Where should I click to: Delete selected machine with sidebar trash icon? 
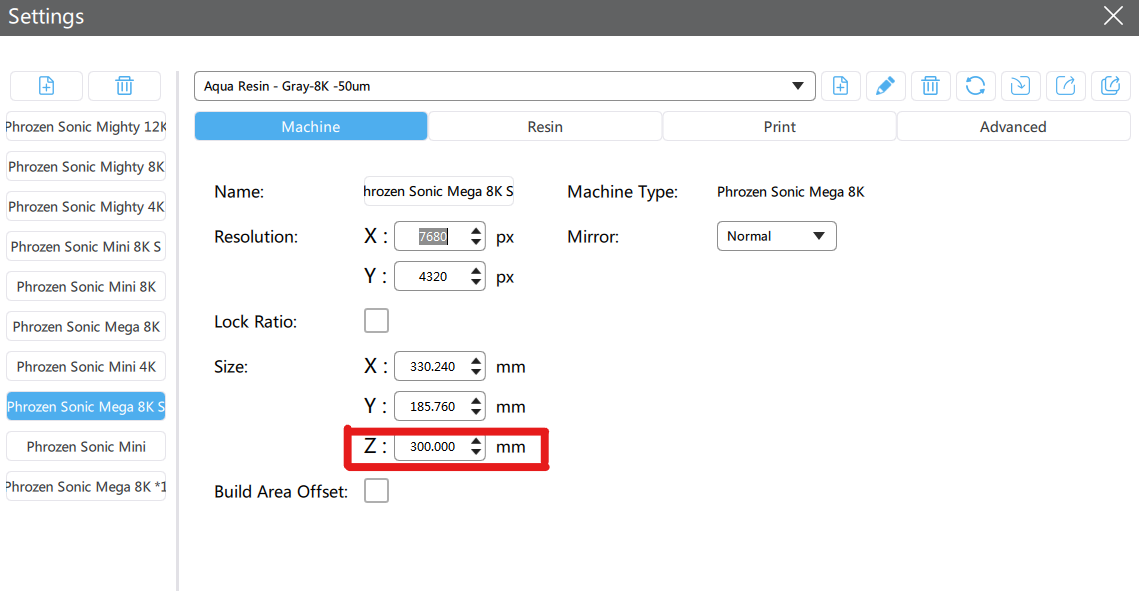[x=124, y=86]
